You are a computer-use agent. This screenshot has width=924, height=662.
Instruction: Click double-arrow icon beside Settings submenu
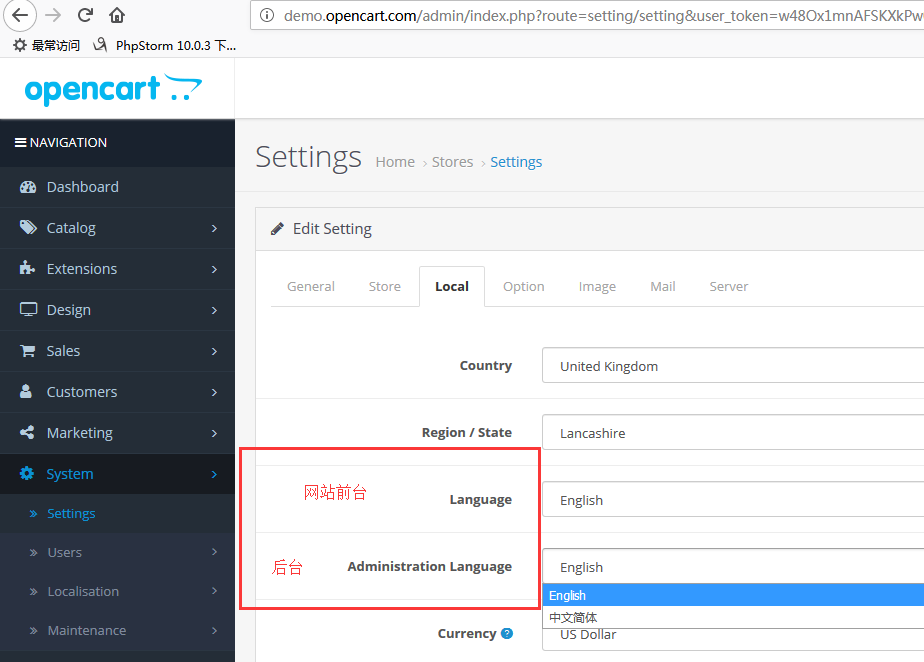pyautogui.click(x=34, y=513)
